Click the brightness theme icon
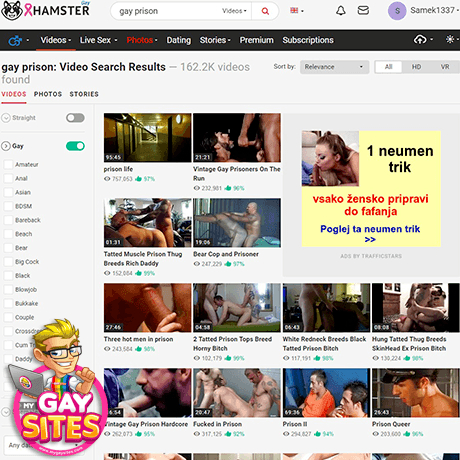 [450, 39]
